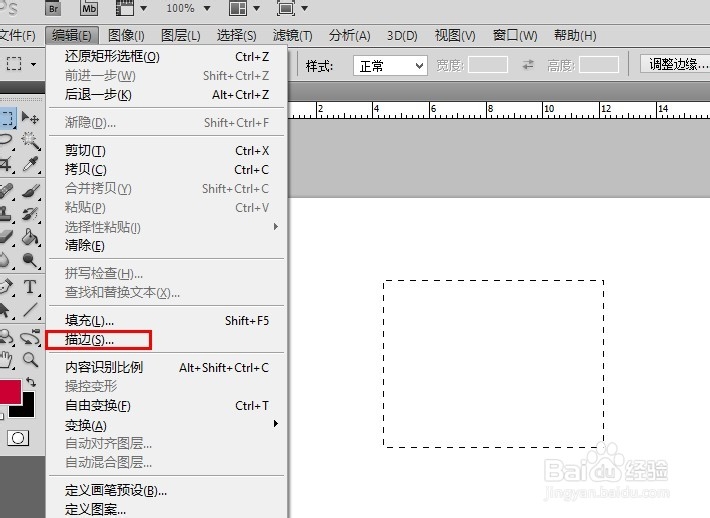This screenshot has width=710, height=518.
Task: Select the Move tool
Action: 30,118
